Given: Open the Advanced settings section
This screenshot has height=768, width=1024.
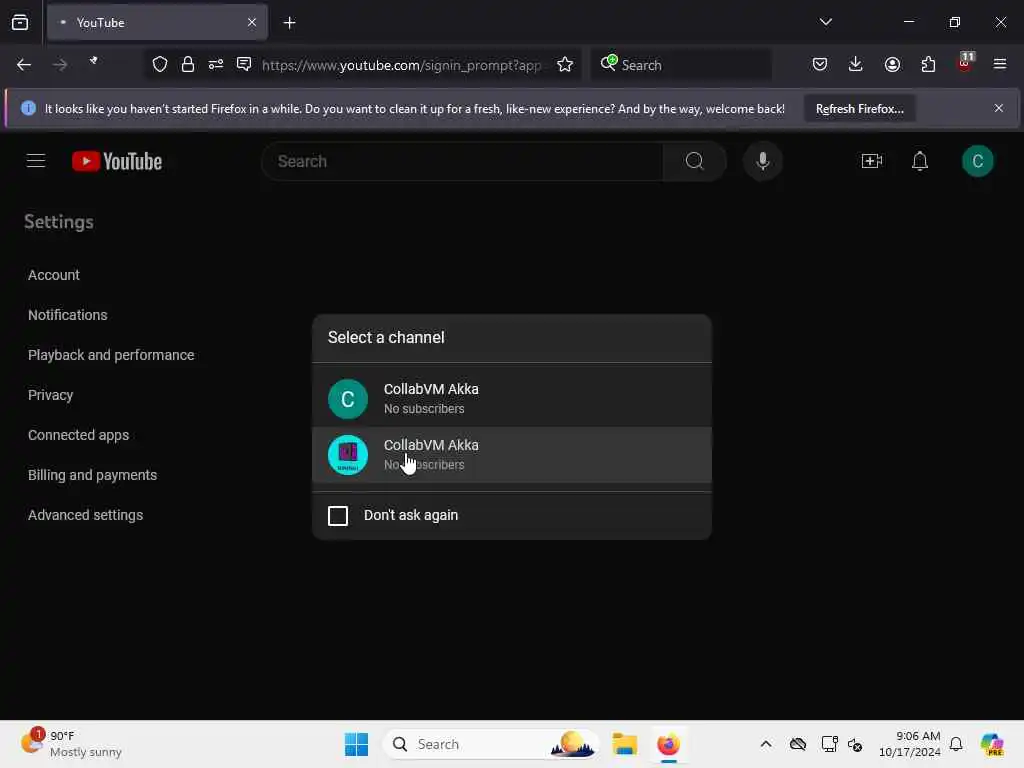Looking at the screenshot, I should click(86, 515).
